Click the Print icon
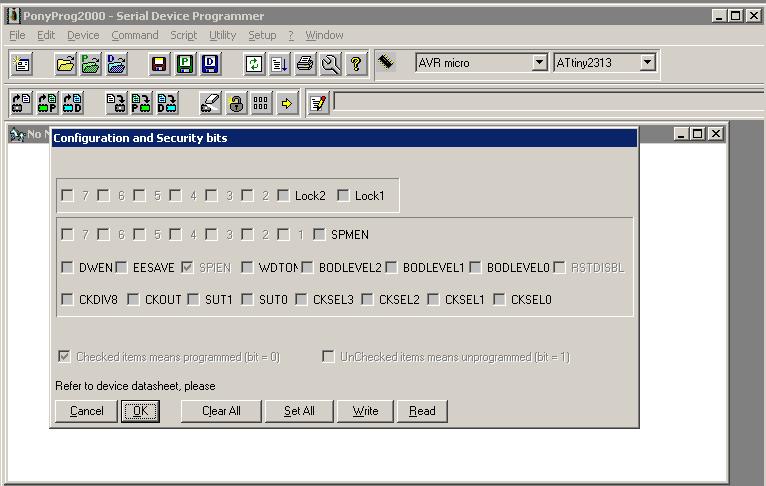Viewport: 766px width, 486px height. 305,64
